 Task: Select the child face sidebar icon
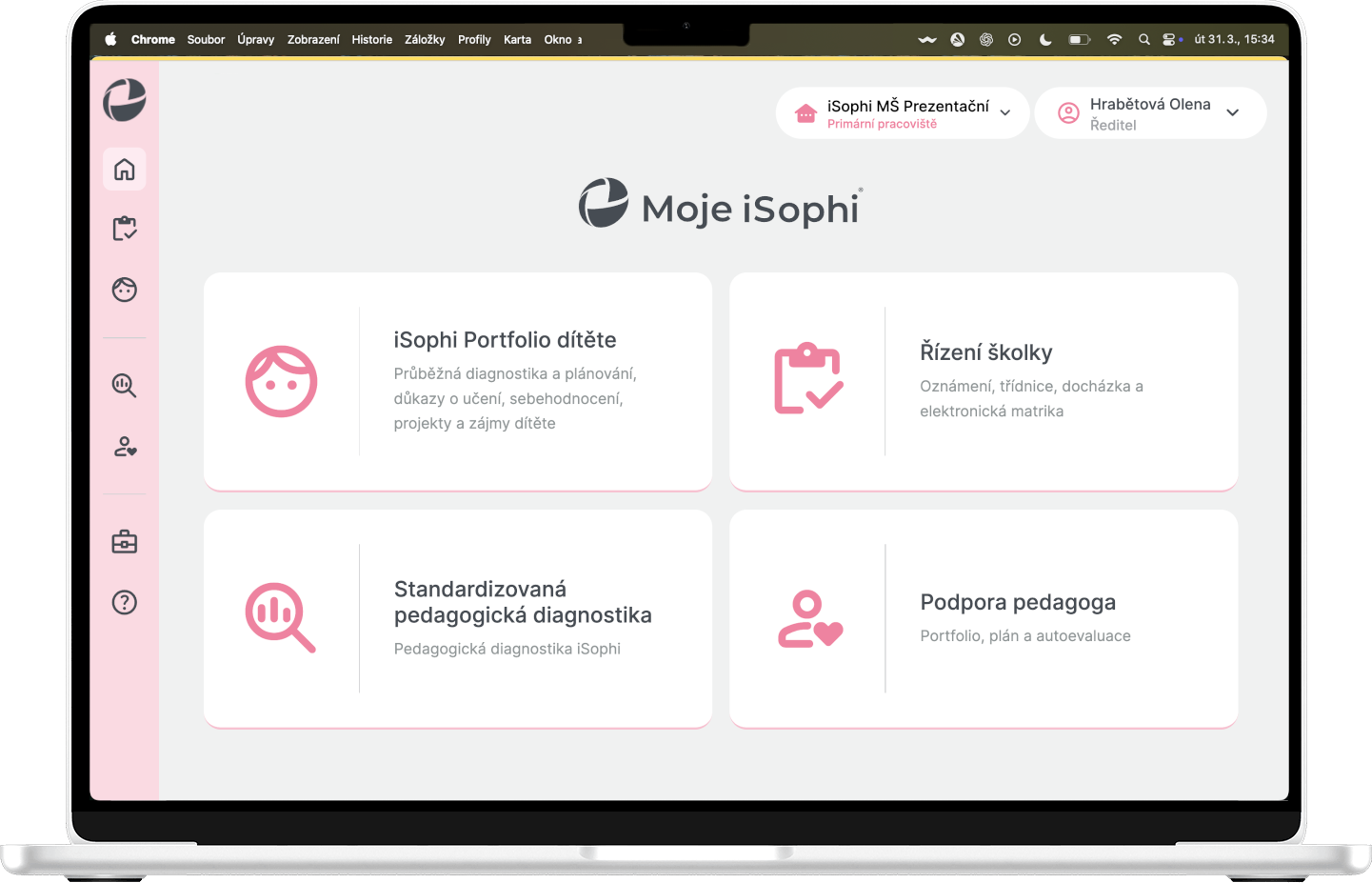(x=125, y=290)
